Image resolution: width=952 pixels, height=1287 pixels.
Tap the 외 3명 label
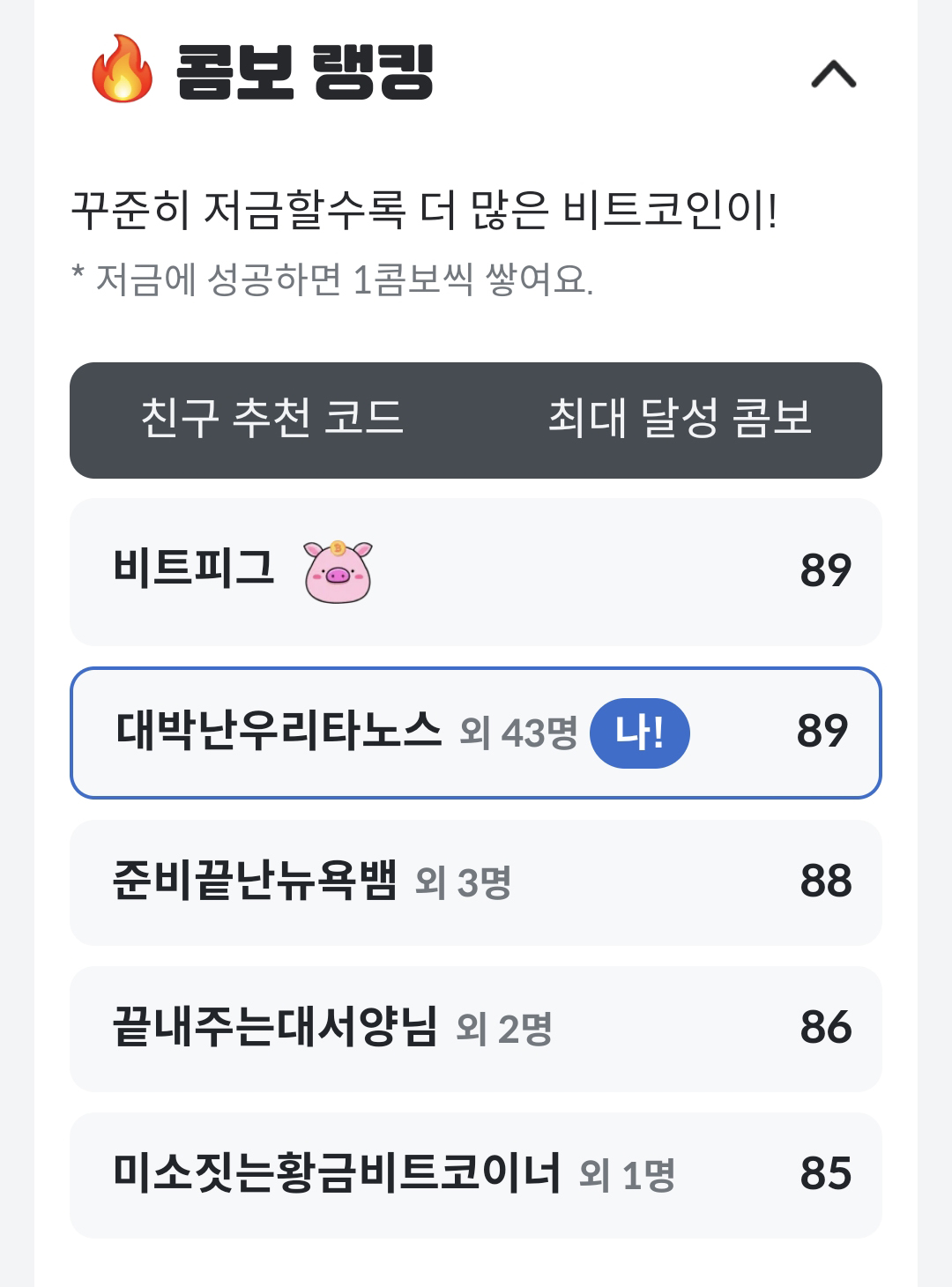tap(463, 882)
